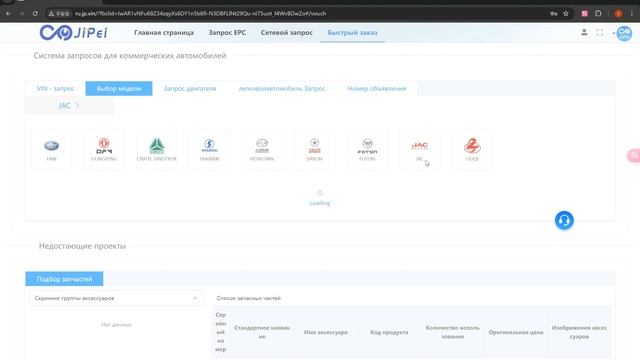Select the Foton brand logo
640x360 pixels.
pos(367,149)
